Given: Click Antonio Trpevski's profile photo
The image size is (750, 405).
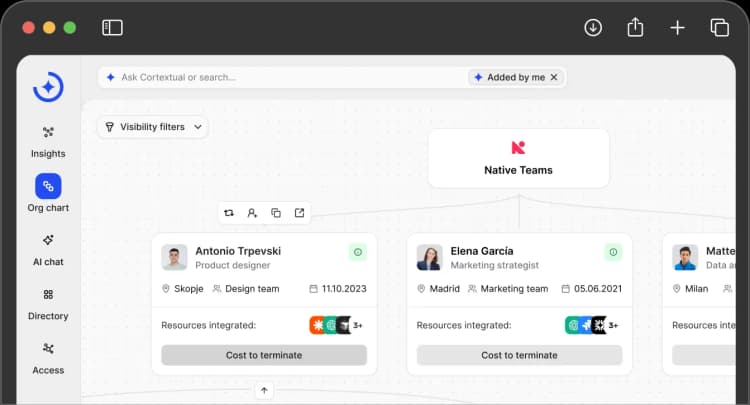Looking at the screenshot, I should pyautogui.click(x=174, y=257).
